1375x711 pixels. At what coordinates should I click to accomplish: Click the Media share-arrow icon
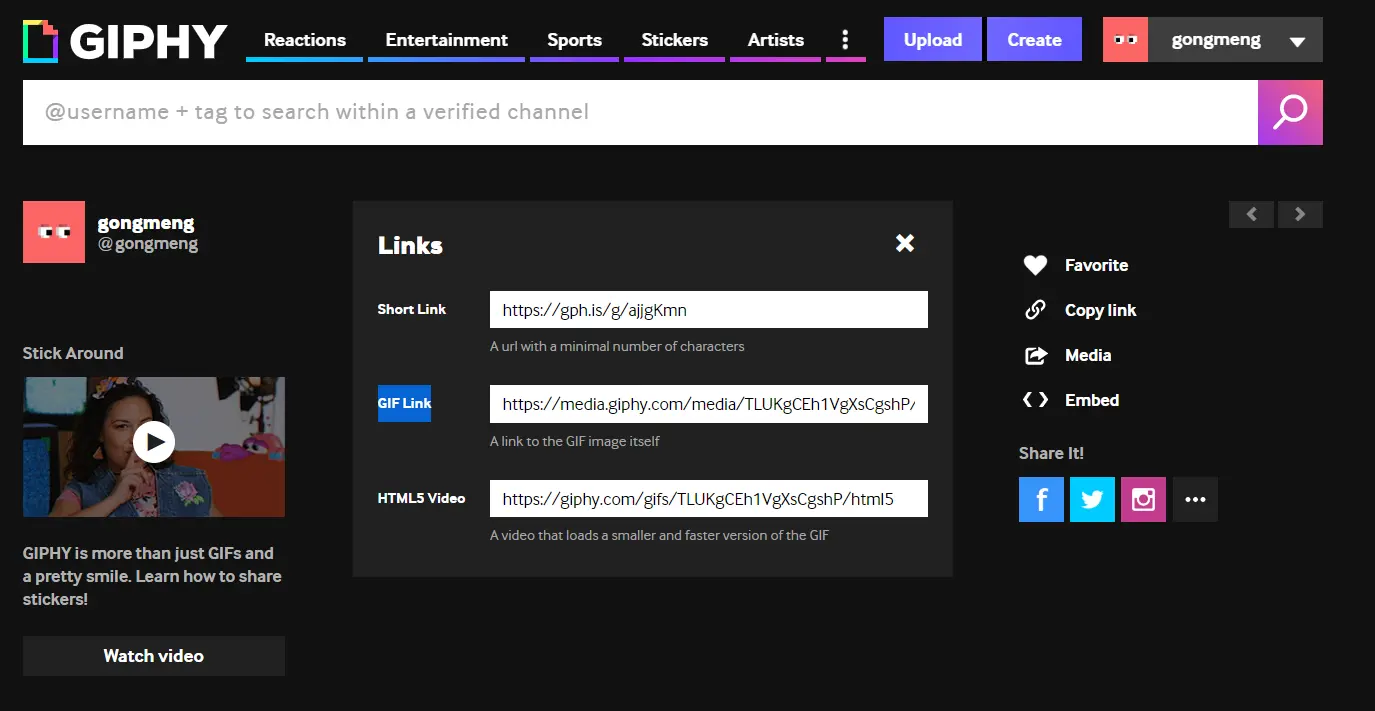point(1035,355)
